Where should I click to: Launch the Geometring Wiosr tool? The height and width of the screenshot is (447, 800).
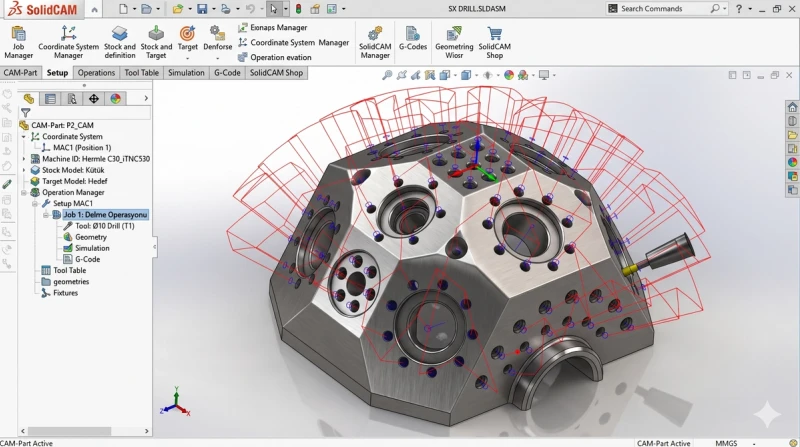tap(454, 42)
